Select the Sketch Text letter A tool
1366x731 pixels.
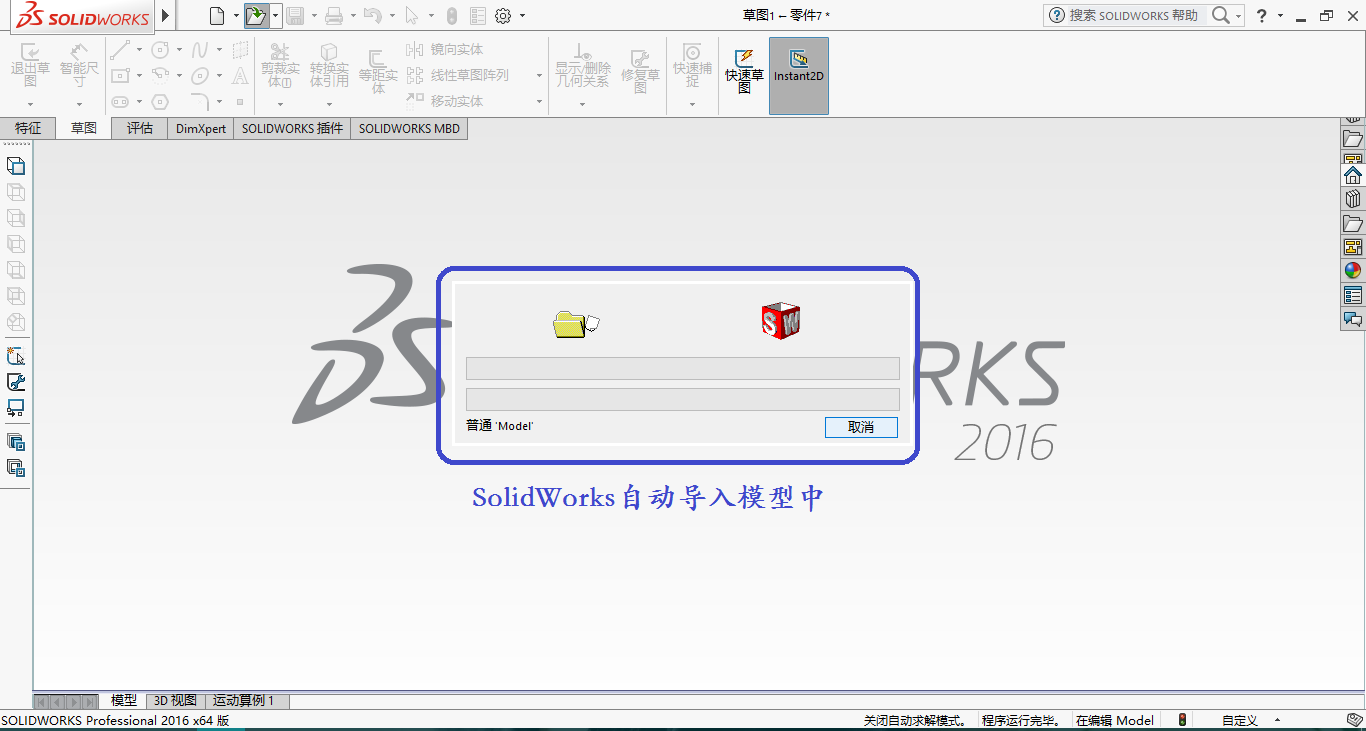pos(240,75)
